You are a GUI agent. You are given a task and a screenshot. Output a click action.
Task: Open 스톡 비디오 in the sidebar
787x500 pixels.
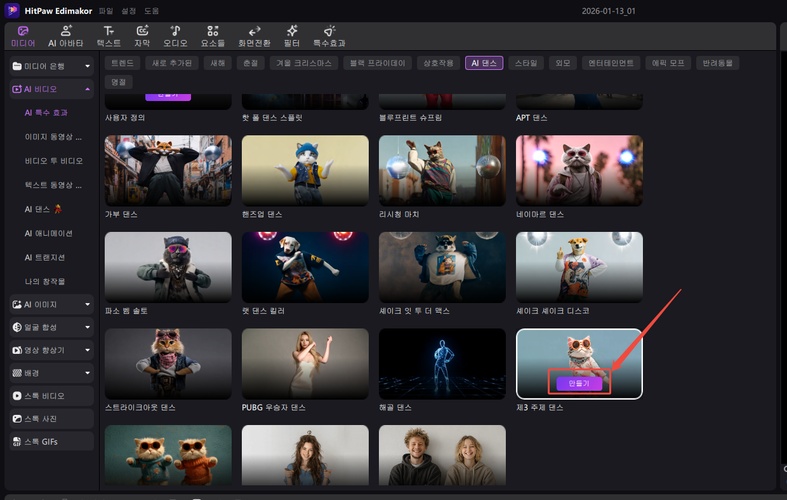pos(50,396)
